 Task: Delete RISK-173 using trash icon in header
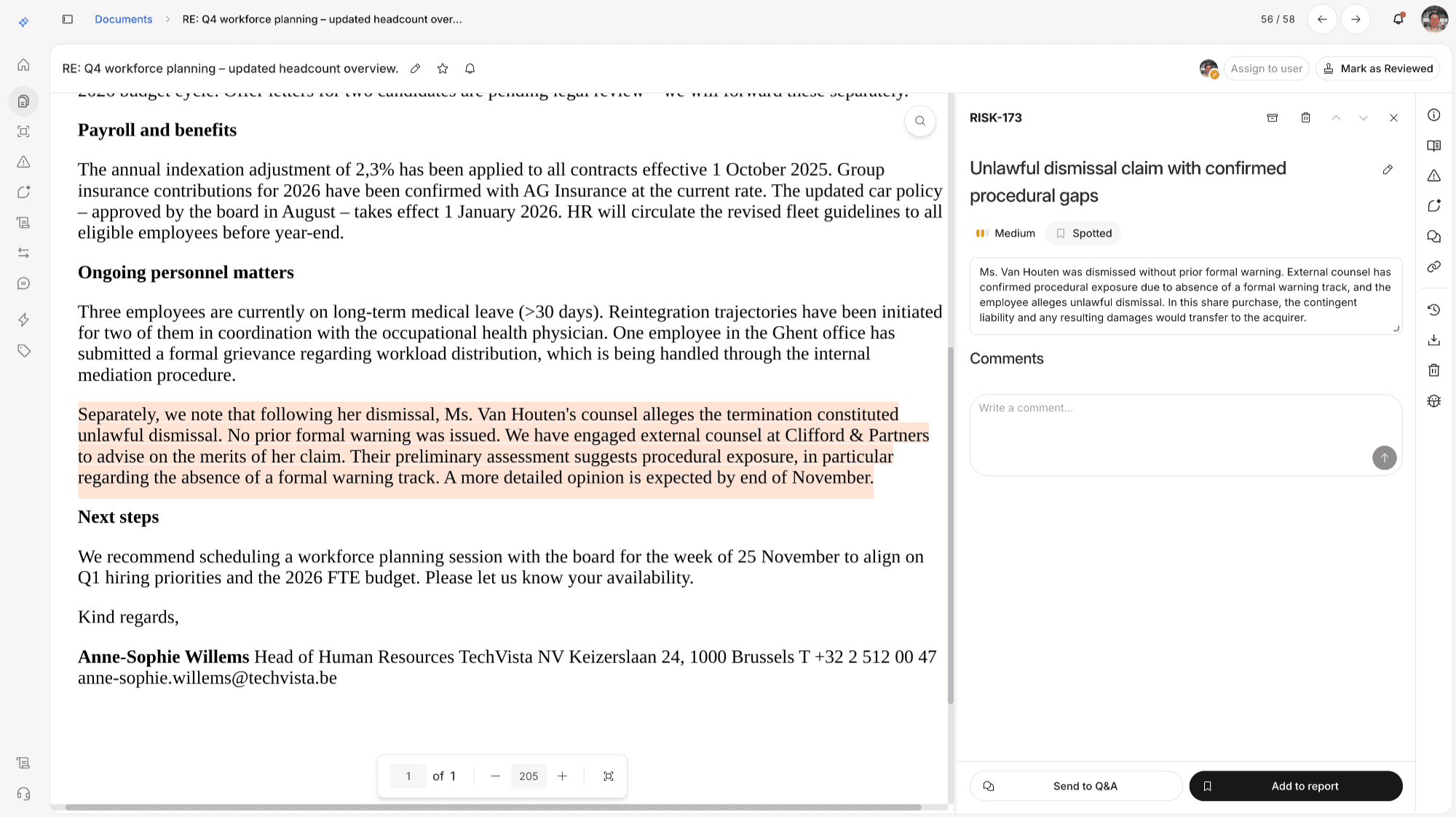pyautogui.click(x=1306, y=118)
